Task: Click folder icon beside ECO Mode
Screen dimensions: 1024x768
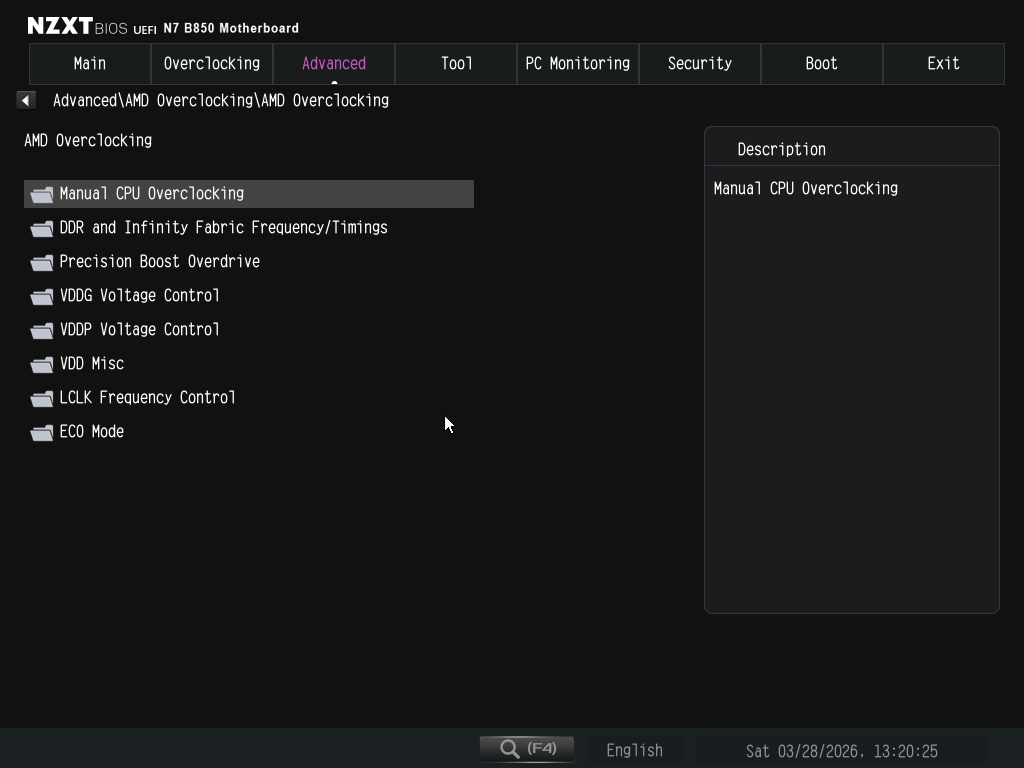Action: (x=42, y=432)
